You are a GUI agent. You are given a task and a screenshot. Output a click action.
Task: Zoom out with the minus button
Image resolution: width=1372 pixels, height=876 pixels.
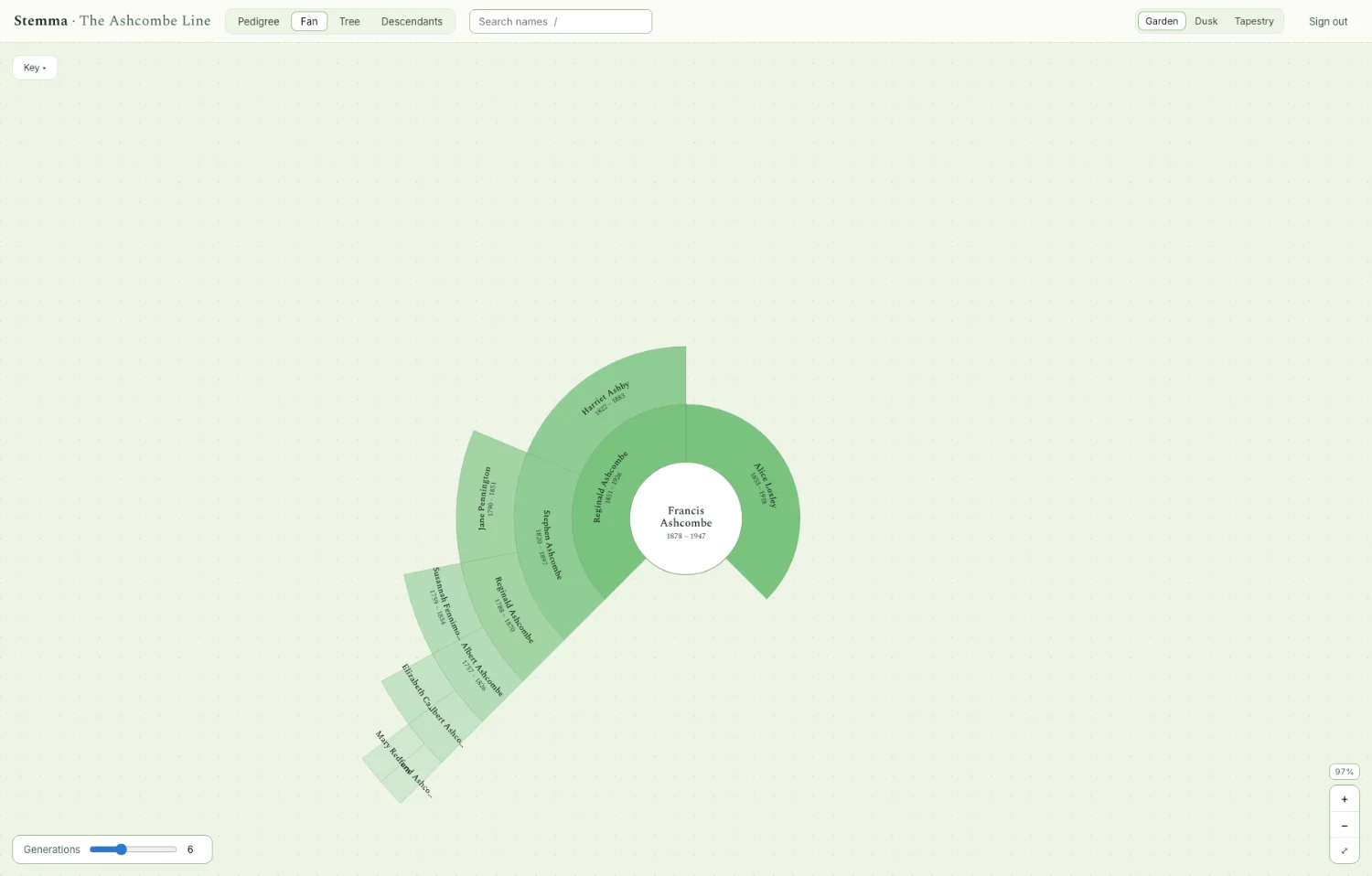(1344, 826)
